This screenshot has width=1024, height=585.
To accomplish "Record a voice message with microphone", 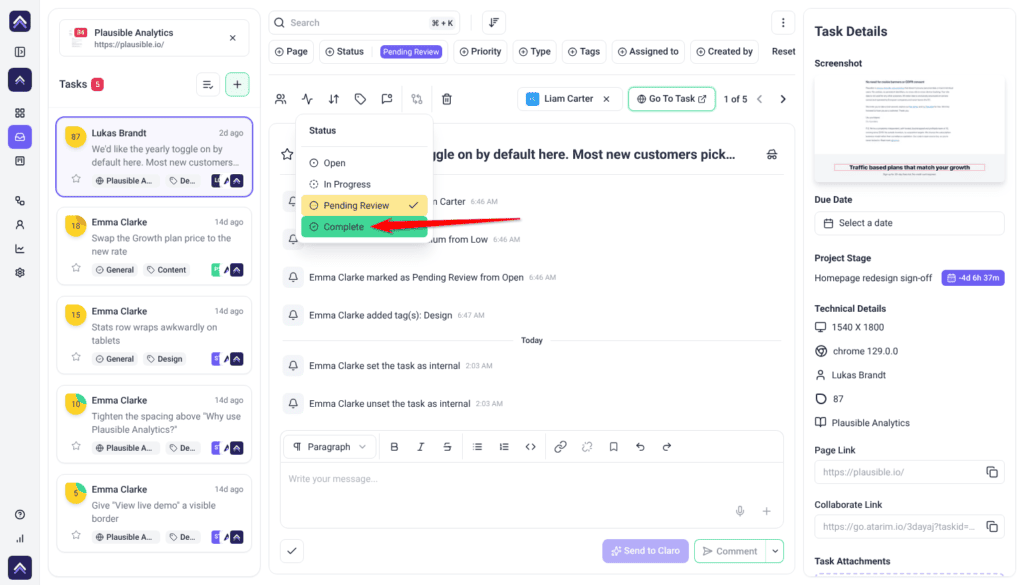I will click(740, 511).
